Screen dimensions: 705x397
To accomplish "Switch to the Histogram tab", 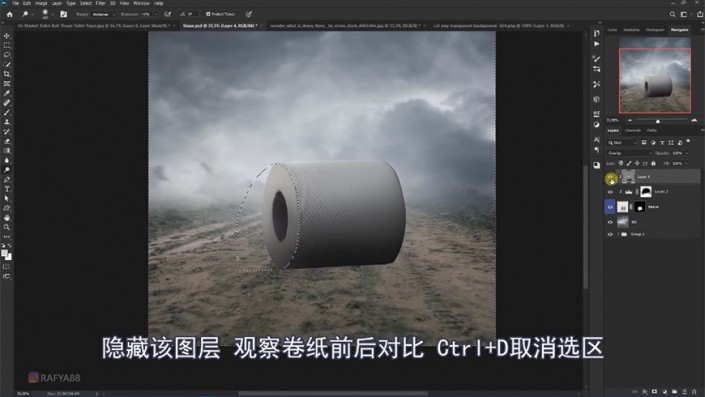I will [655, 30].
